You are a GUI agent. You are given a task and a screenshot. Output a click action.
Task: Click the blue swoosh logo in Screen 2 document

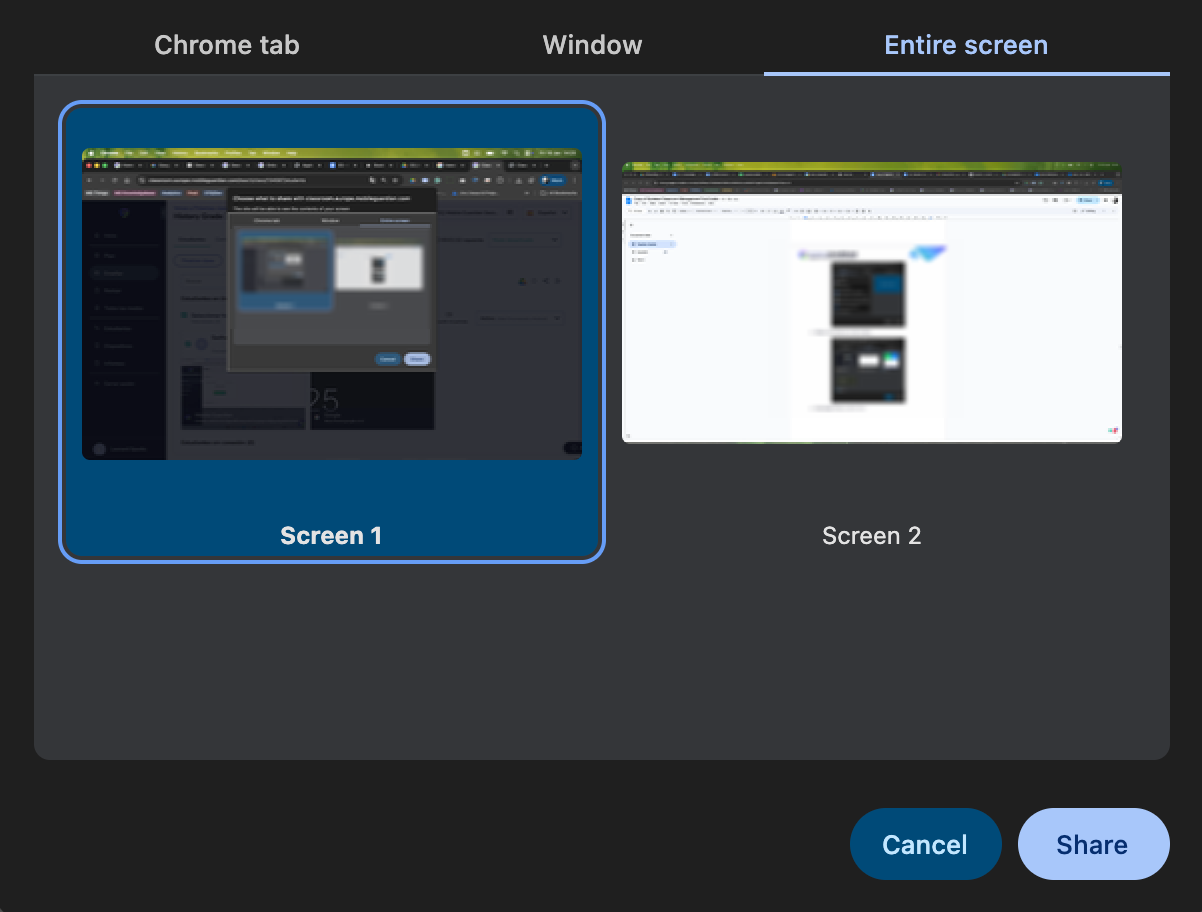tap(927, 254)
